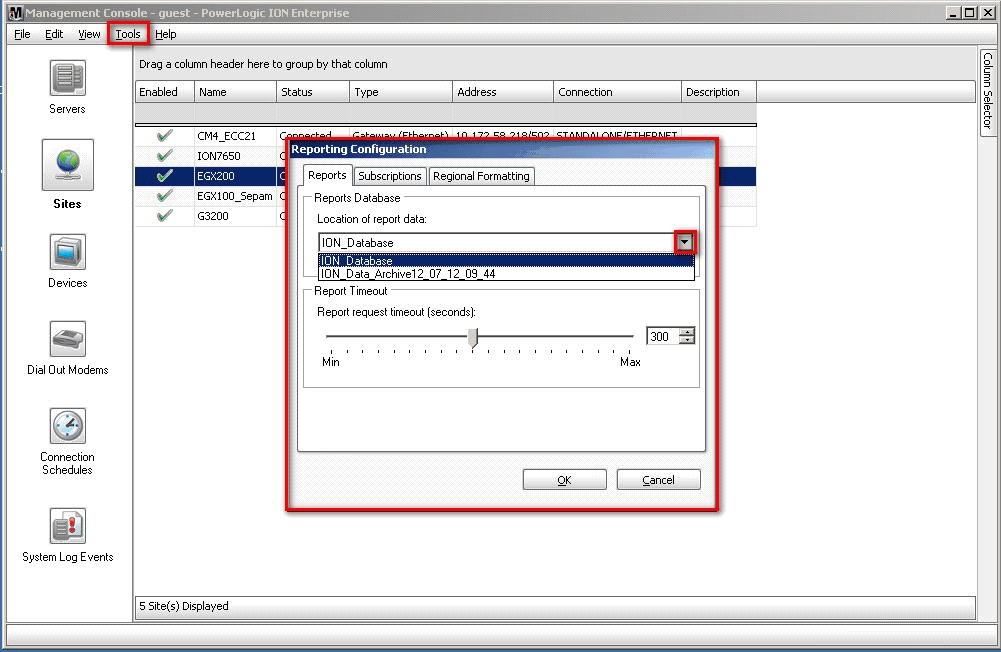The width and height of the screenshot is (1001, 652).
Task: Toggle enabled checkmark for G3200
Action: (x=165, y=216)
